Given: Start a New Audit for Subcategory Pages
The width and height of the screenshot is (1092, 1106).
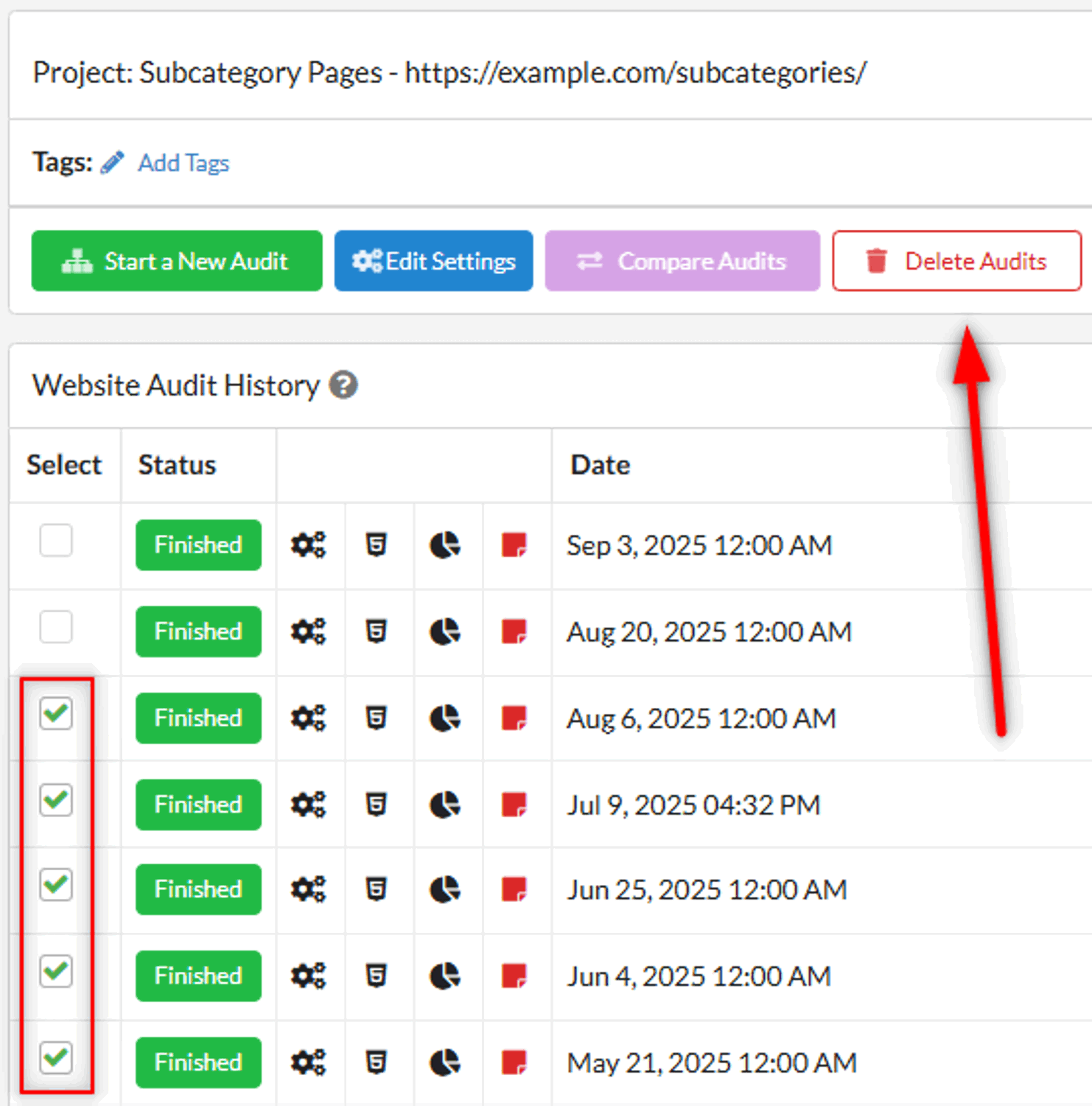Looking at the screenshot, I should pyautogui.click(x=176, y=261).
